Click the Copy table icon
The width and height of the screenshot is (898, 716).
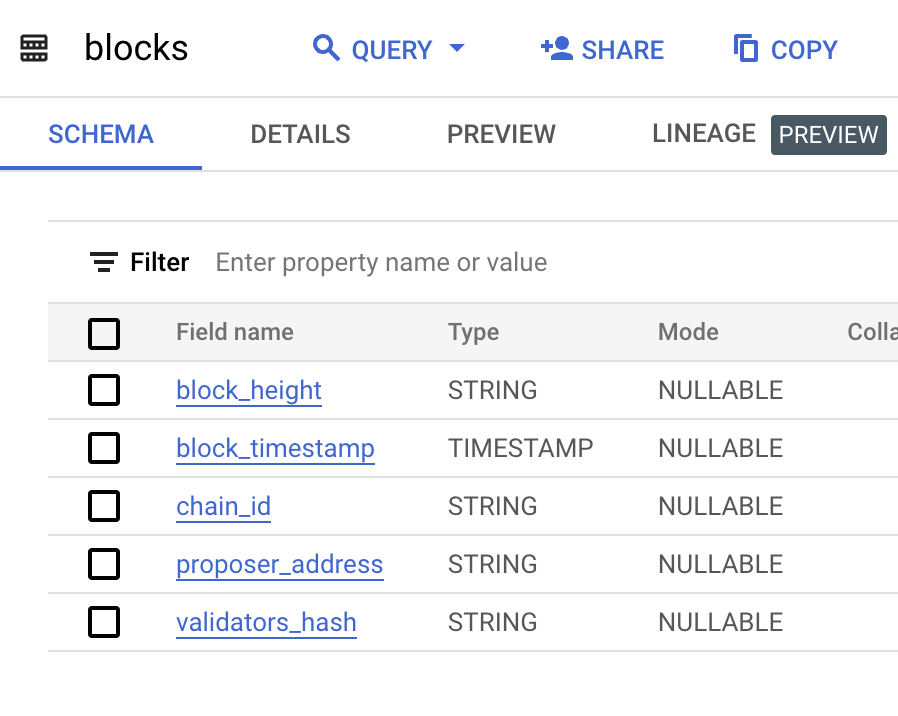(x=746, y=48)
